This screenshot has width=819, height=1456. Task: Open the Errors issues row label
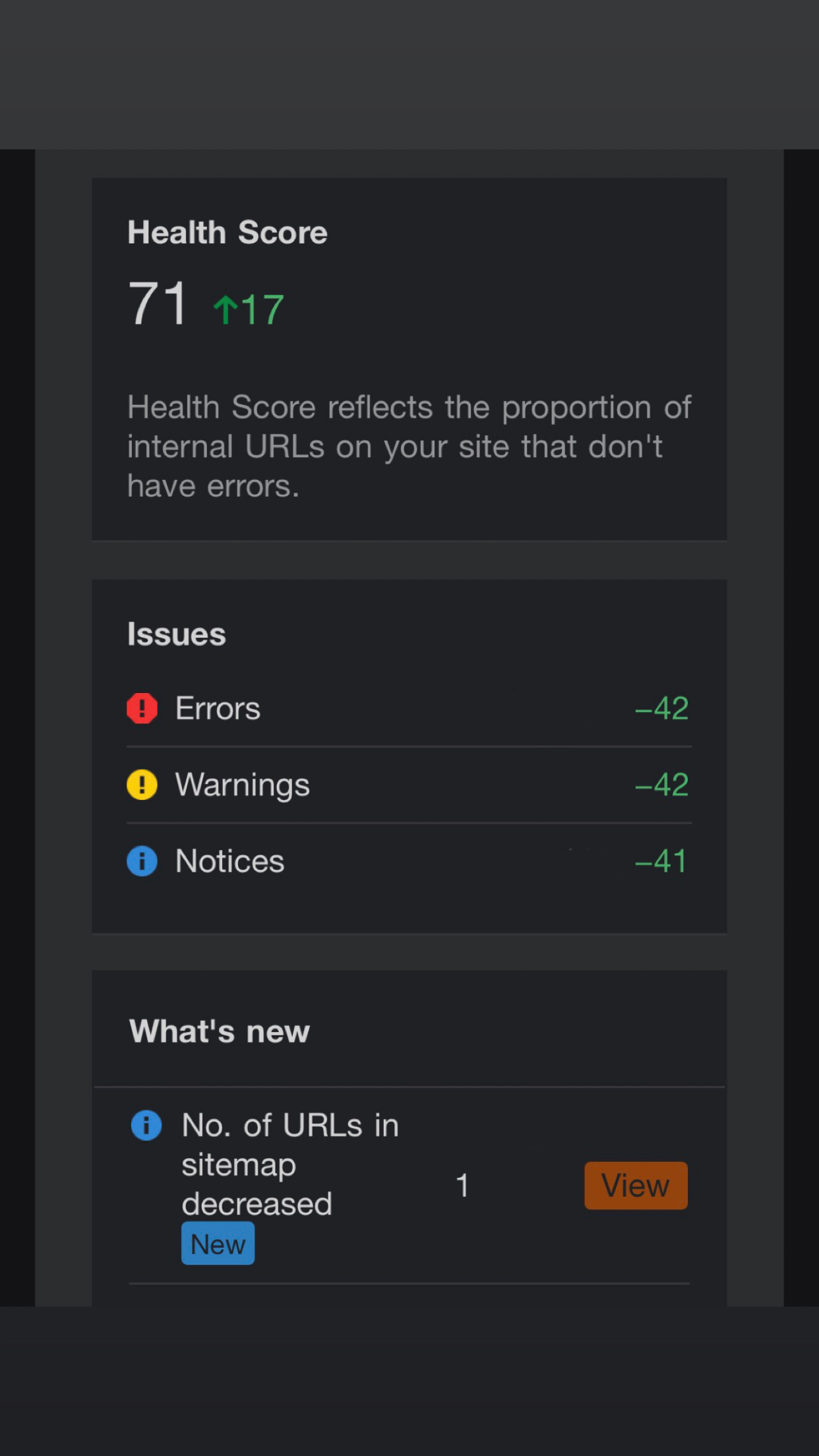(x=218, y=708)
